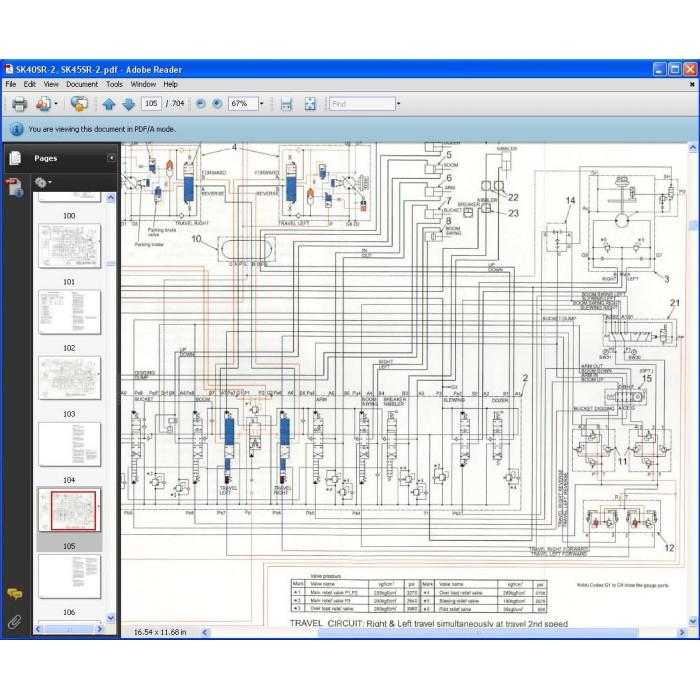Click the page number input box
The width and height of the screenshot is (700, 700).
tap(151, 104)
